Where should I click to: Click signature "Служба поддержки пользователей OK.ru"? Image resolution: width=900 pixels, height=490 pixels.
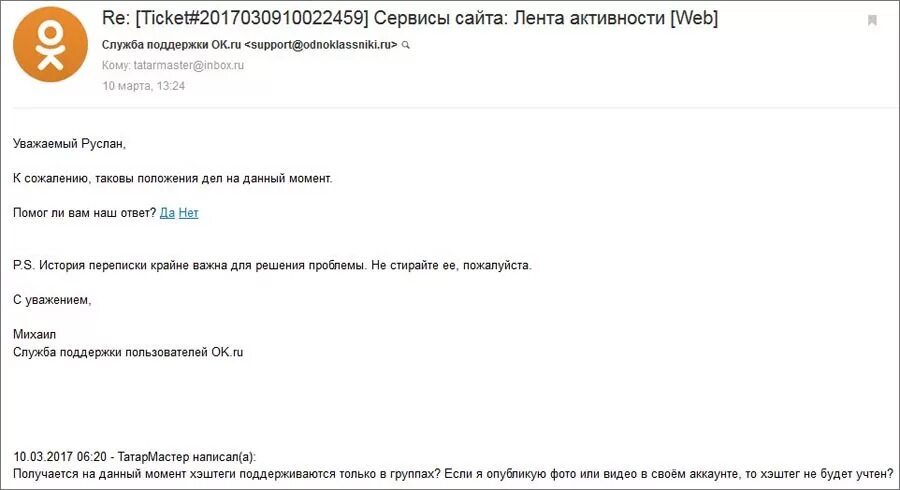click(x=128, y=351)
